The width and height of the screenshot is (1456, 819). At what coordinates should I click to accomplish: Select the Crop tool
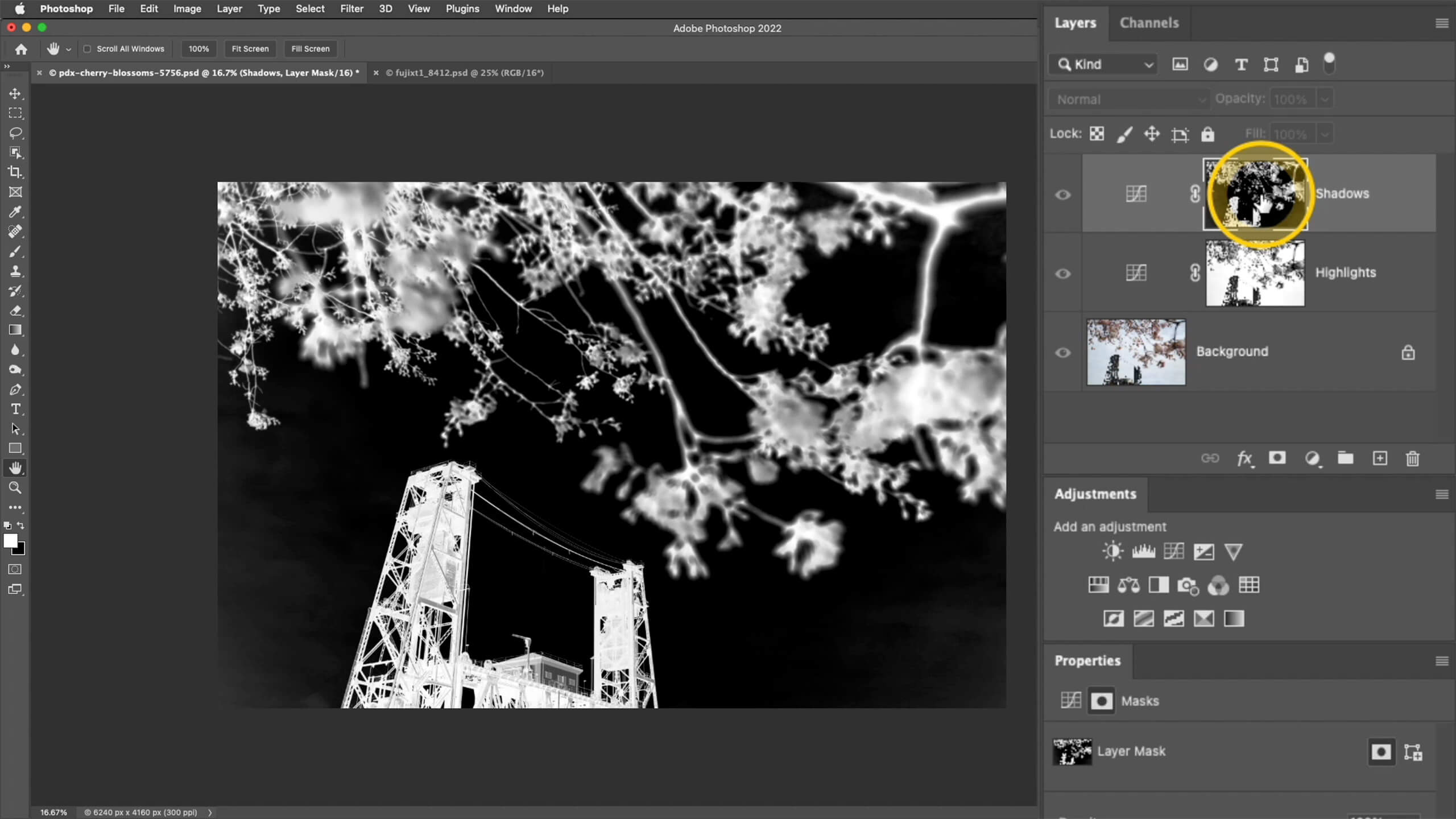coord(15,172)
